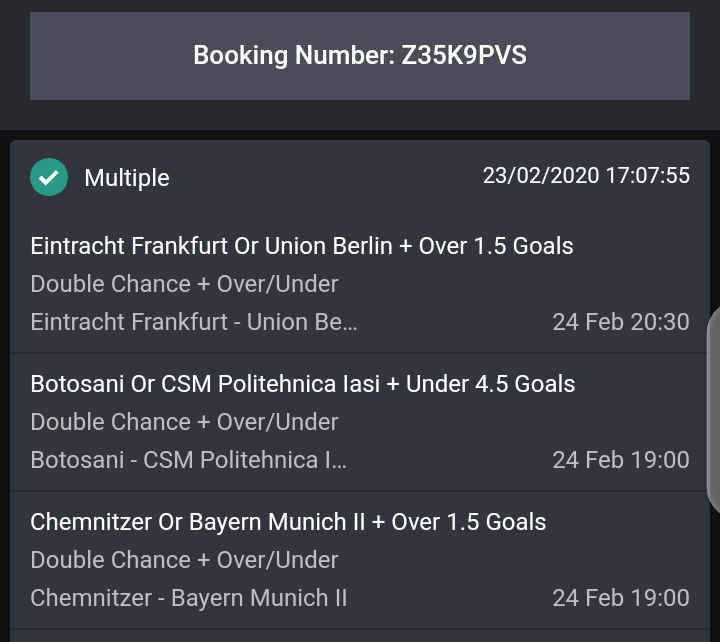The image size is (720, 642).
Task: Select Chemnitzer - Bayern Munich II match name
Action: 189,598
